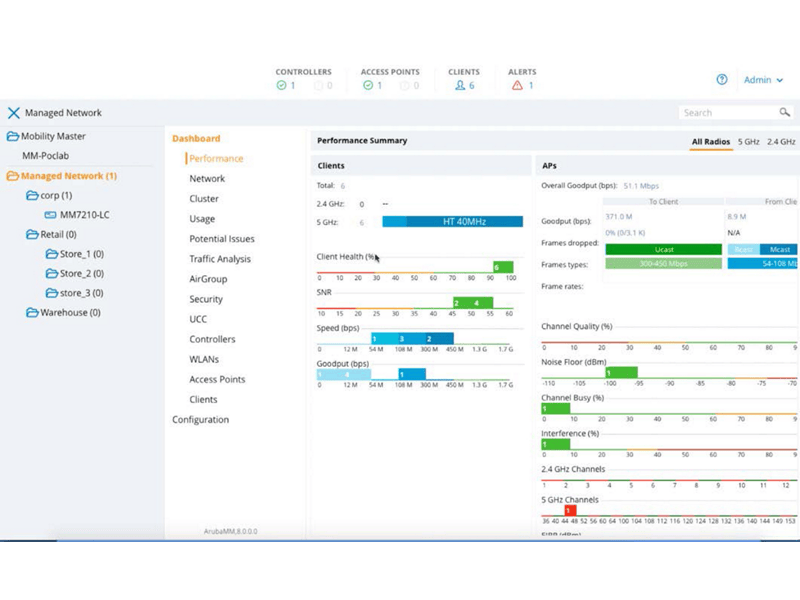Click the MM7210-LC controller icon

(51, 214)
